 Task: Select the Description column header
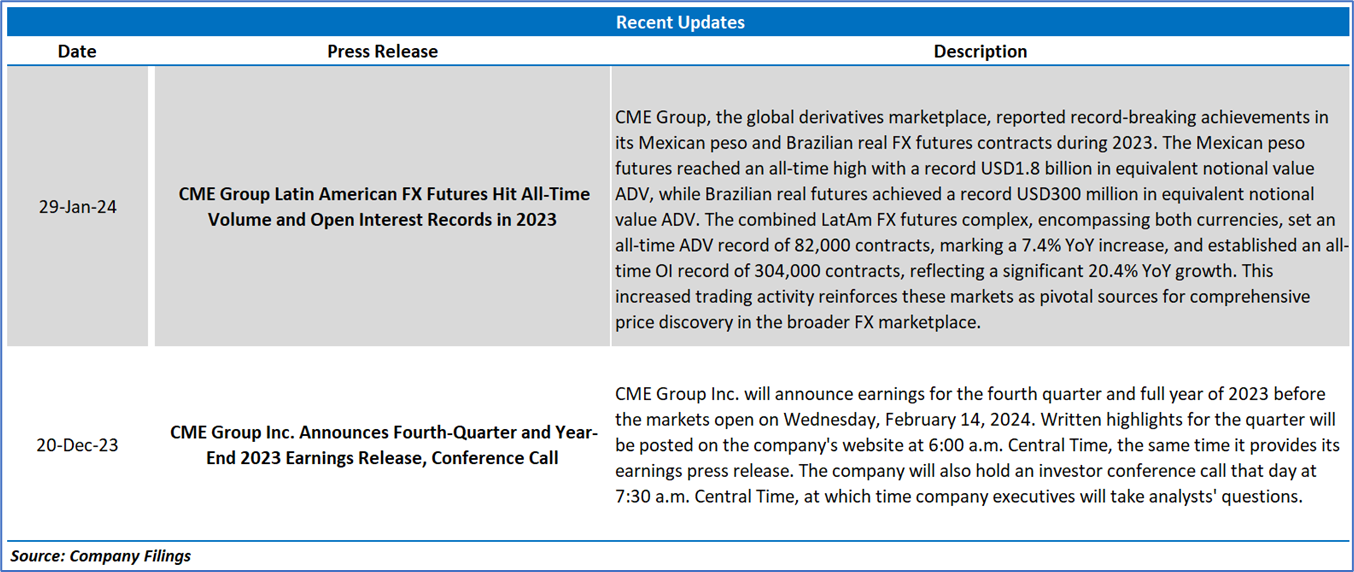click(x=980, y=51)
